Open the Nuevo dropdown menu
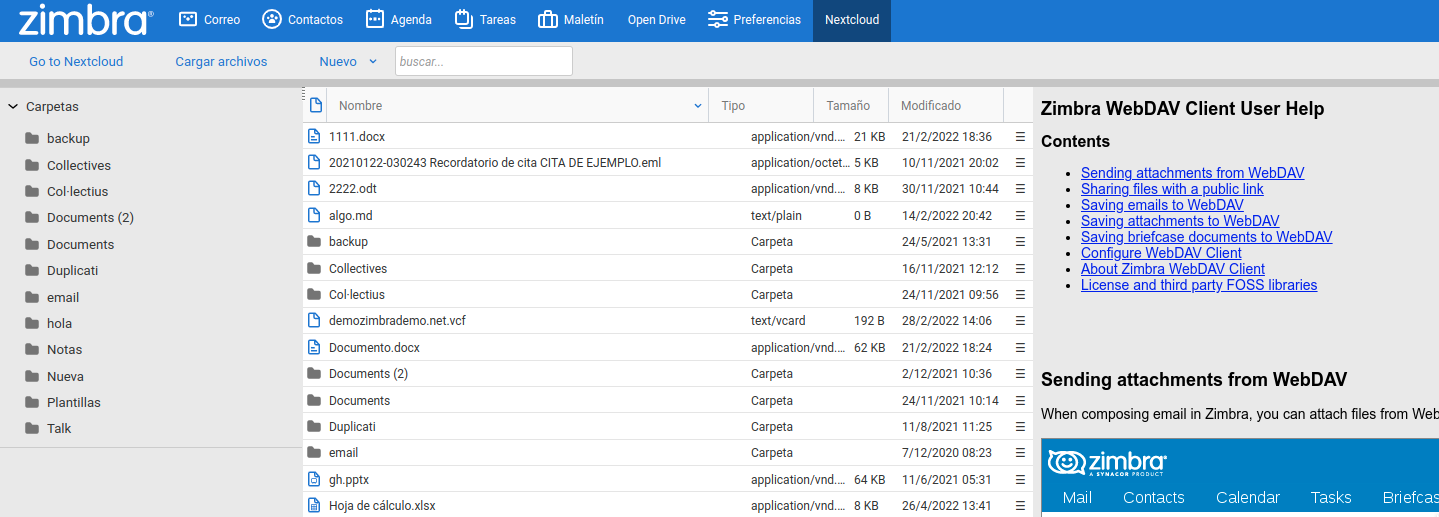Screen dimensions: 1439x517 348,61
